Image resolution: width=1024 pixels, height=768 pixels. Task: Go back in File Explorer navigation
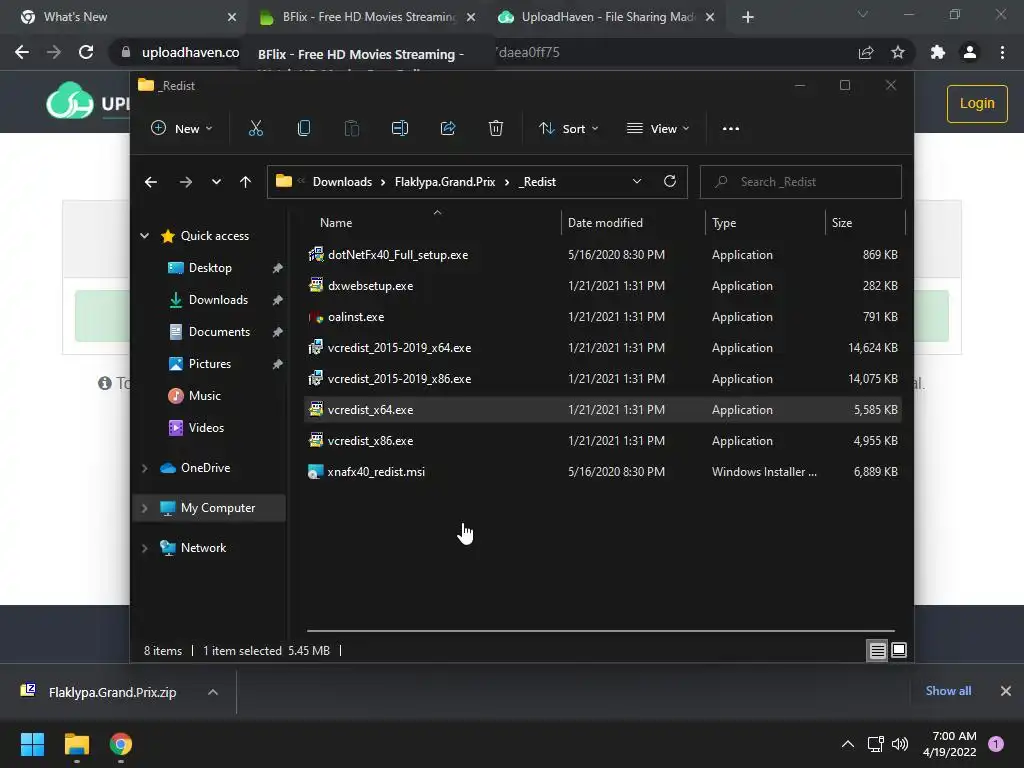coord(151,182)
